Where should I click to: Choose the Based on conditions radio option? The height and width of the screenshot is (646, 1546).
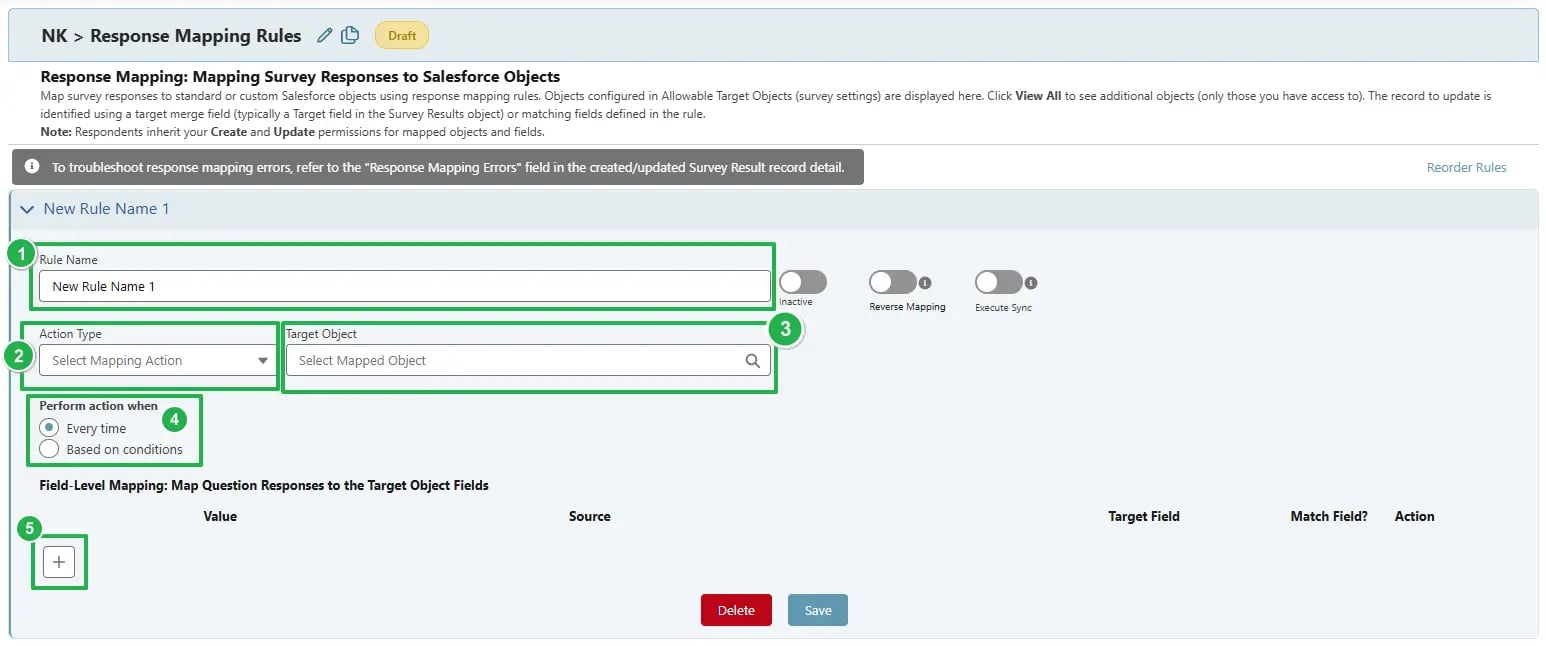pyautogui.click(x=49, y=449)
